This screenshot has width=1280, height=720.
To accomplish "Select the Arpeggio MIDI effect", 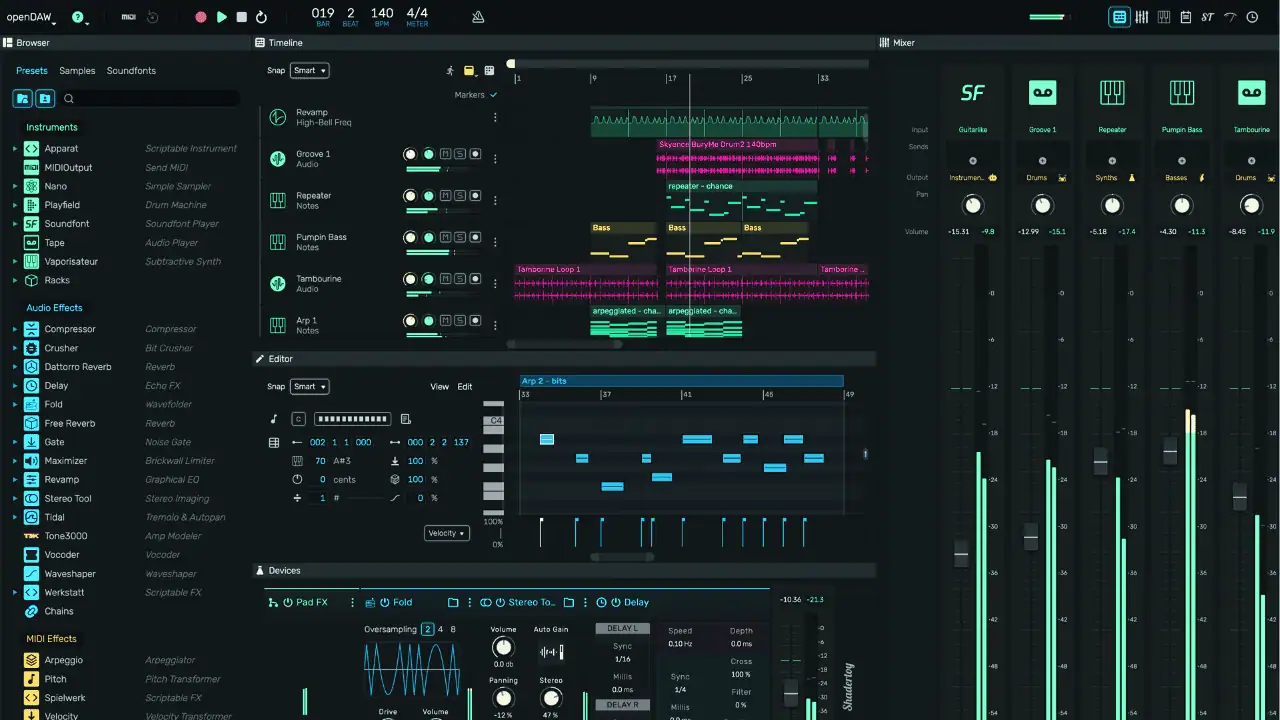I will (x=64, y=660).
